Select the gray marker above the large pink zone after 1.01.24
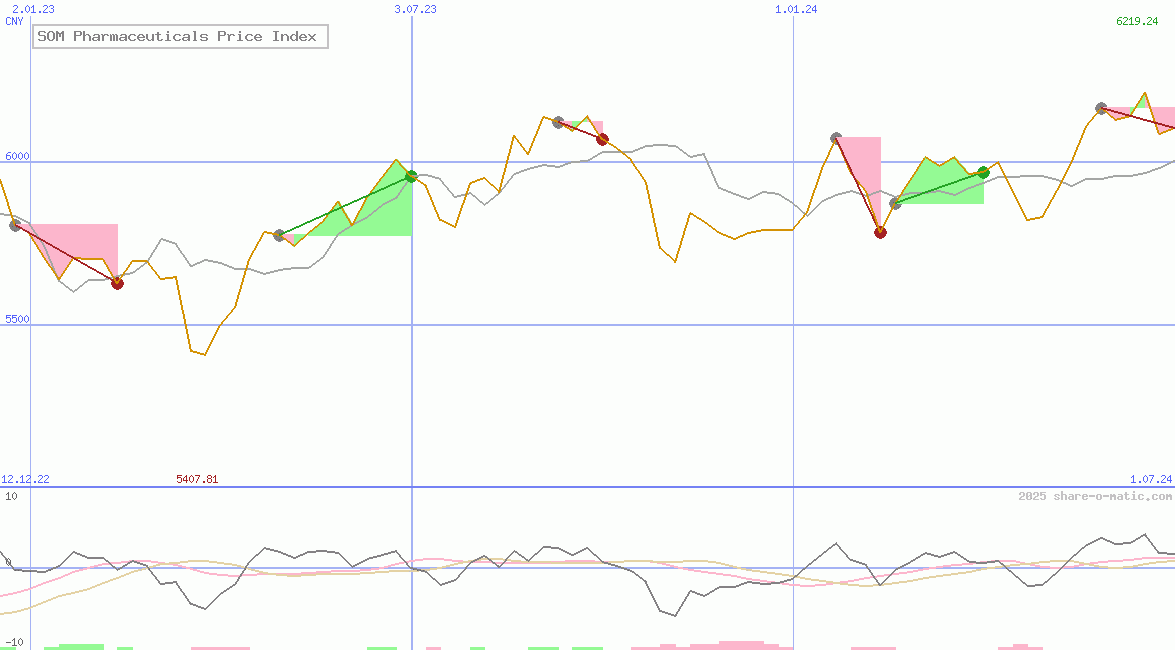 click(836, 138)
